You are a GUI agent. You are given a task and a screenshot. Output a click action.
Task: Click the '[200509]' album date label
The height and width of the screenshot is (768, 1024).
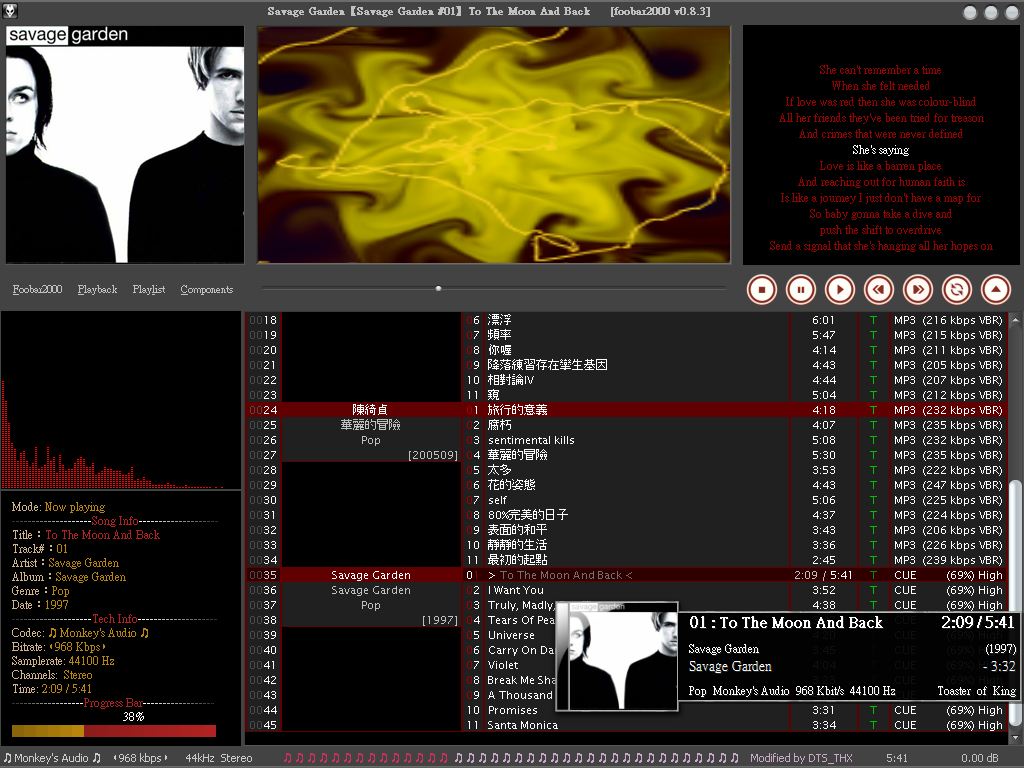point(433,455)
